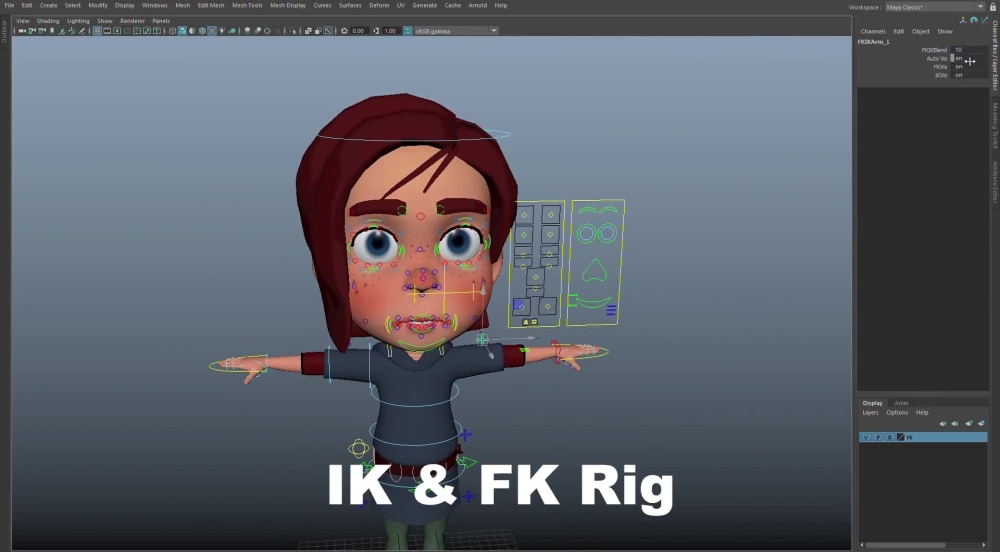Click the gamma value field showing 1.00
This screenshot has height=552, width=1000.
click(390, 31)
